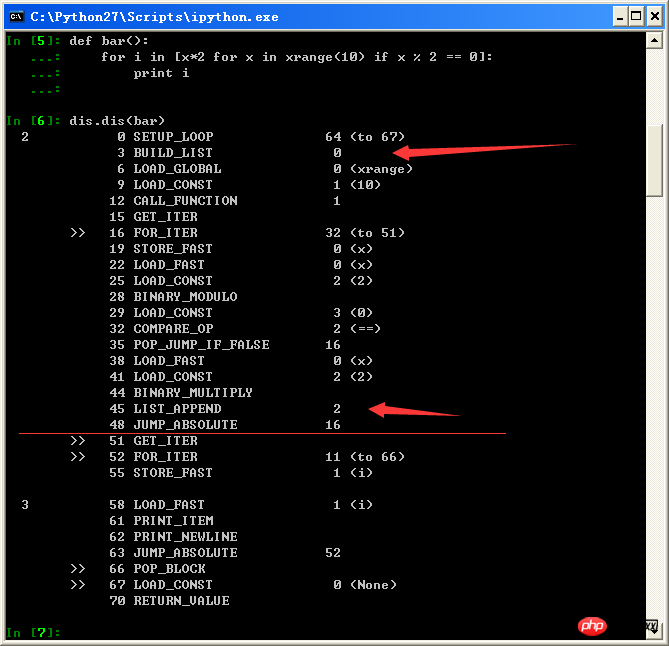Screen dimensions: 669x646
Task: Click the LOAD_FAST at offset 22
Action: (x=169, y=265)
